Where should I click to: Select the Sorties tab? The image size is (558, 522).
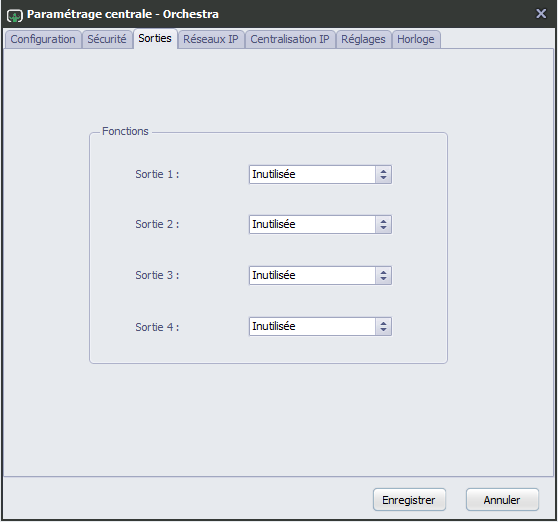click(x=155, y=38)
